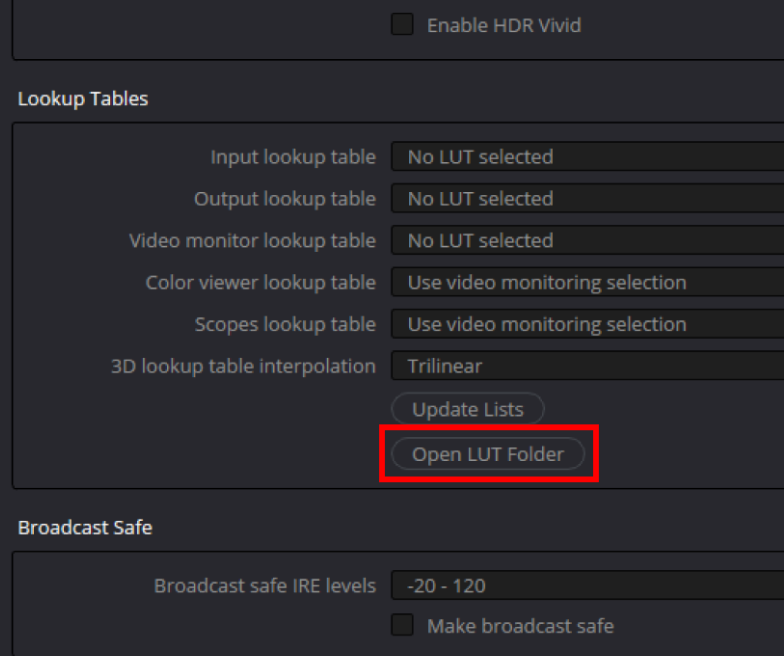The image size is (784, 656).
Task: Click the Color viewer lookup table label
Action: pos(261,283)
